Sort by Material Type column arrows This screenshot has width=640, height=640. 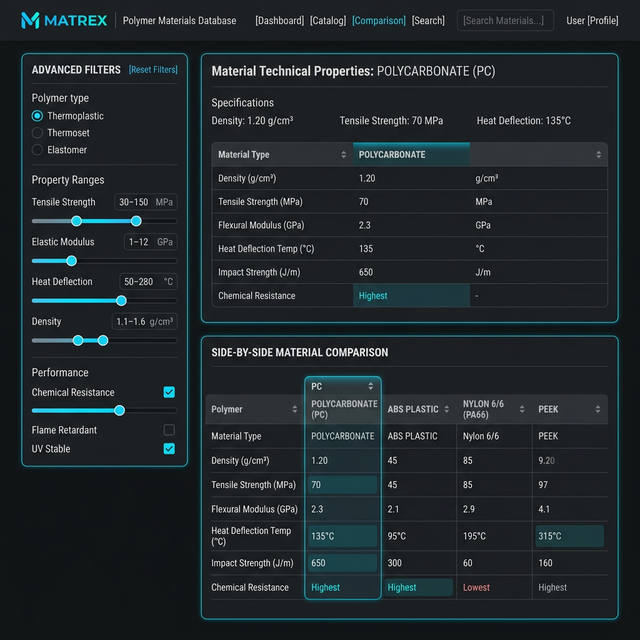[343, 155]
